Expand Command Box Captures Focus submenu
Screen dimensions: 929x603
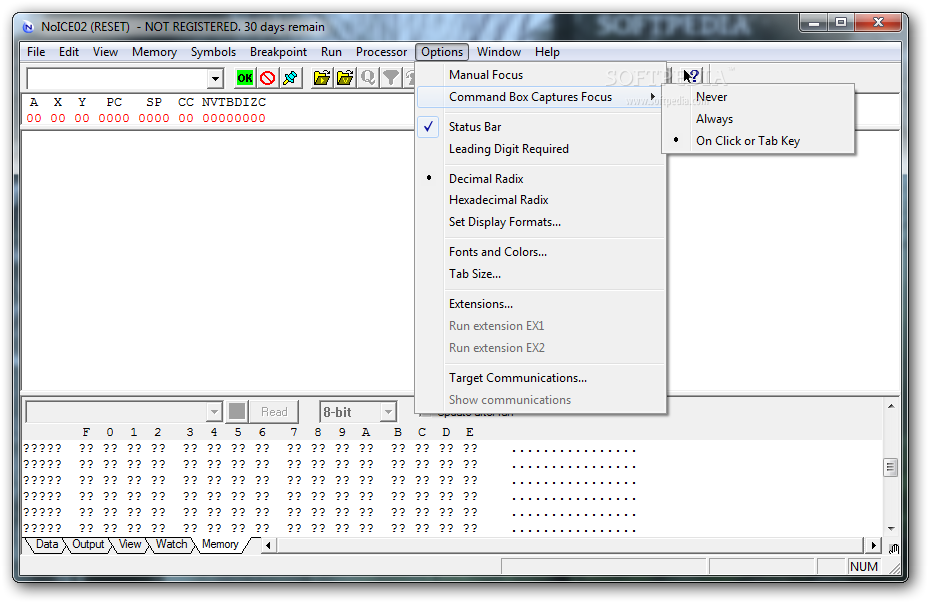pyautogui.click(x=541, y=97)
